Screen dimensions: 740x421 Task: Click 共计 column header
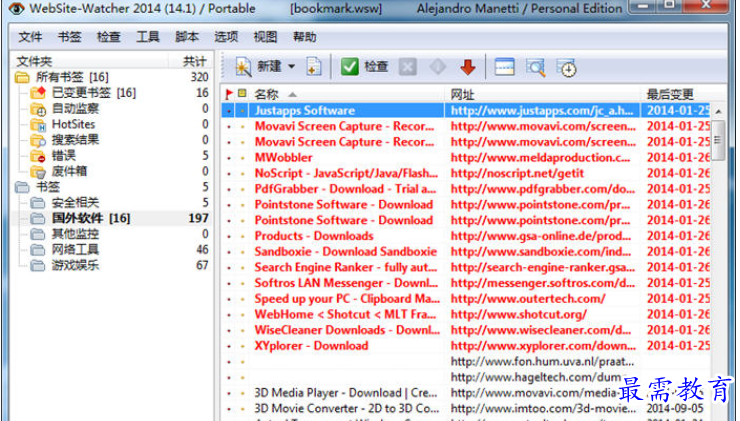pos(194,61)
